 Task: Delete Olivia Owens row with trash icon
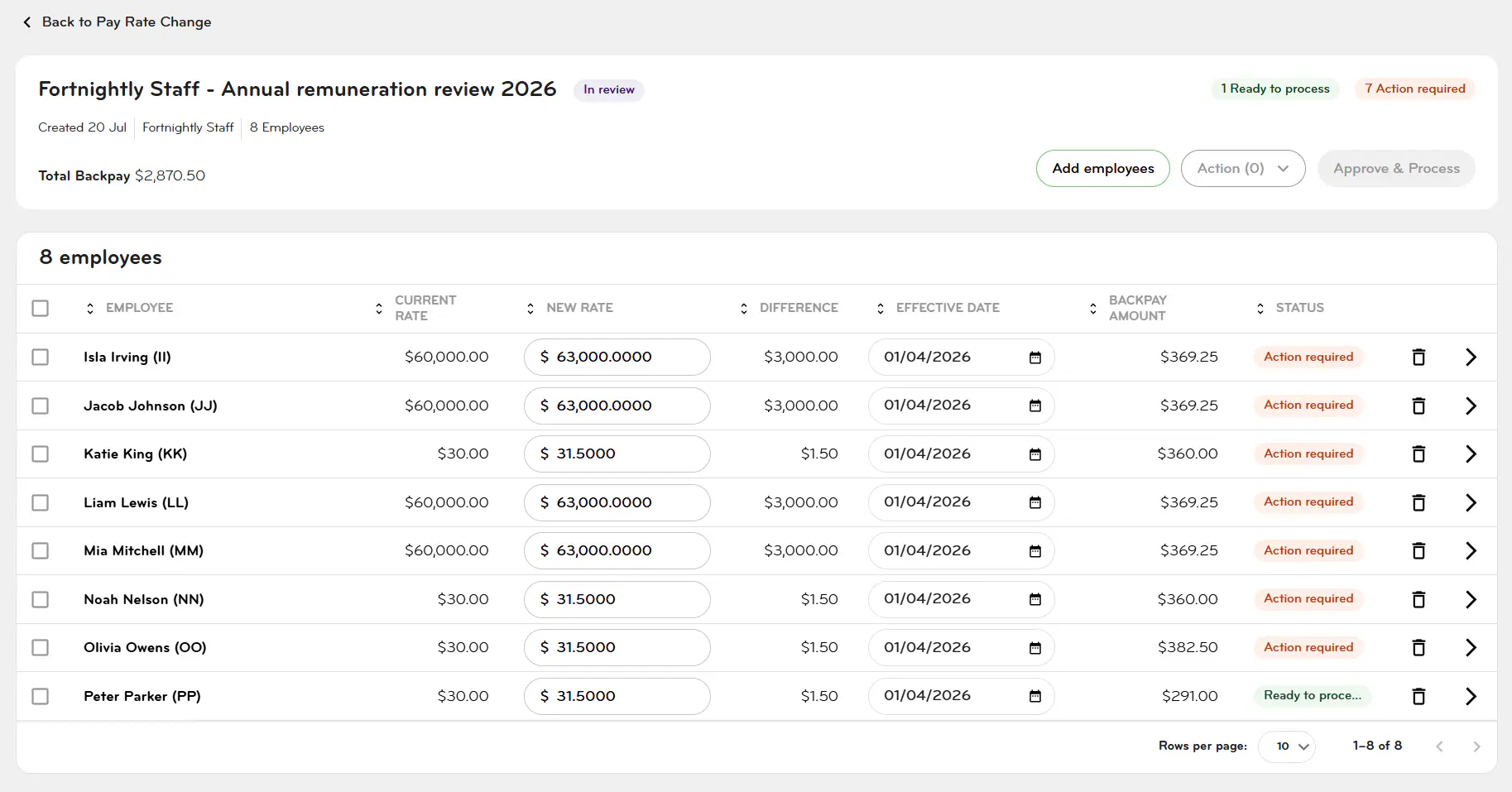(1418, 647)
